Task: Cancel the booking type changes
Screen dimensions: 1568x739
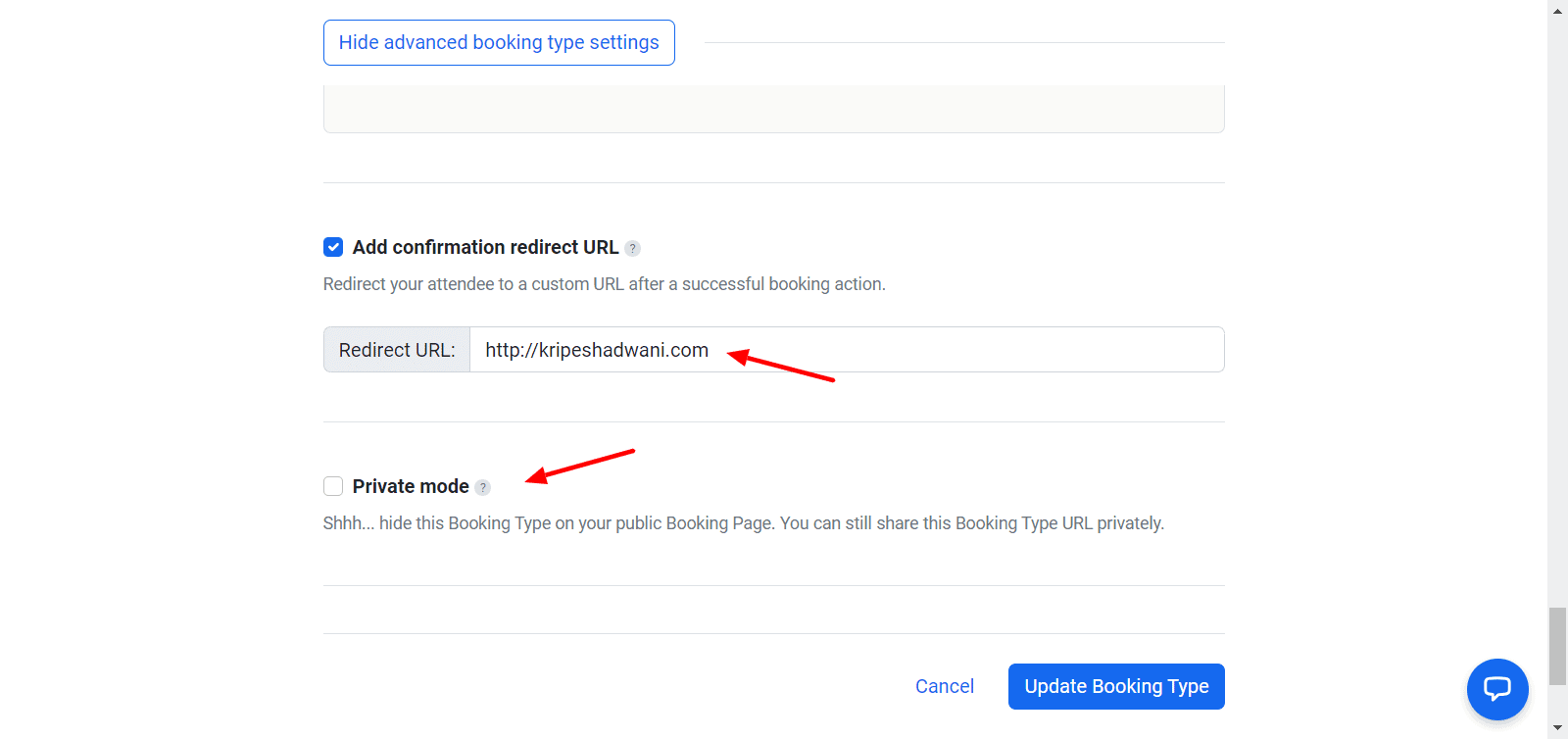Action: point(944,686)
